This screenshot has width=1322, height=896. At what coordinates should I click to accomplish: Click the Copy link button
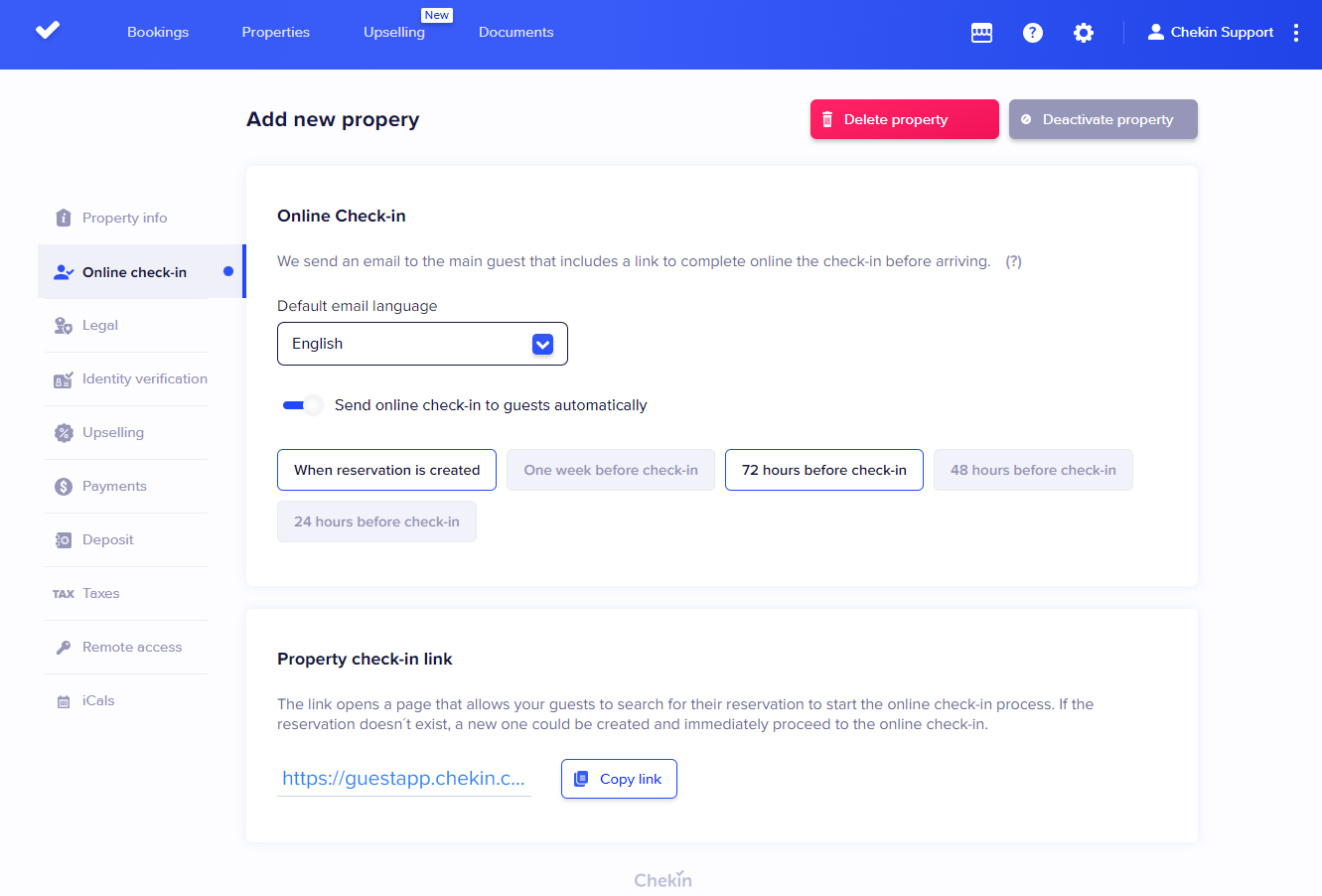619,780
